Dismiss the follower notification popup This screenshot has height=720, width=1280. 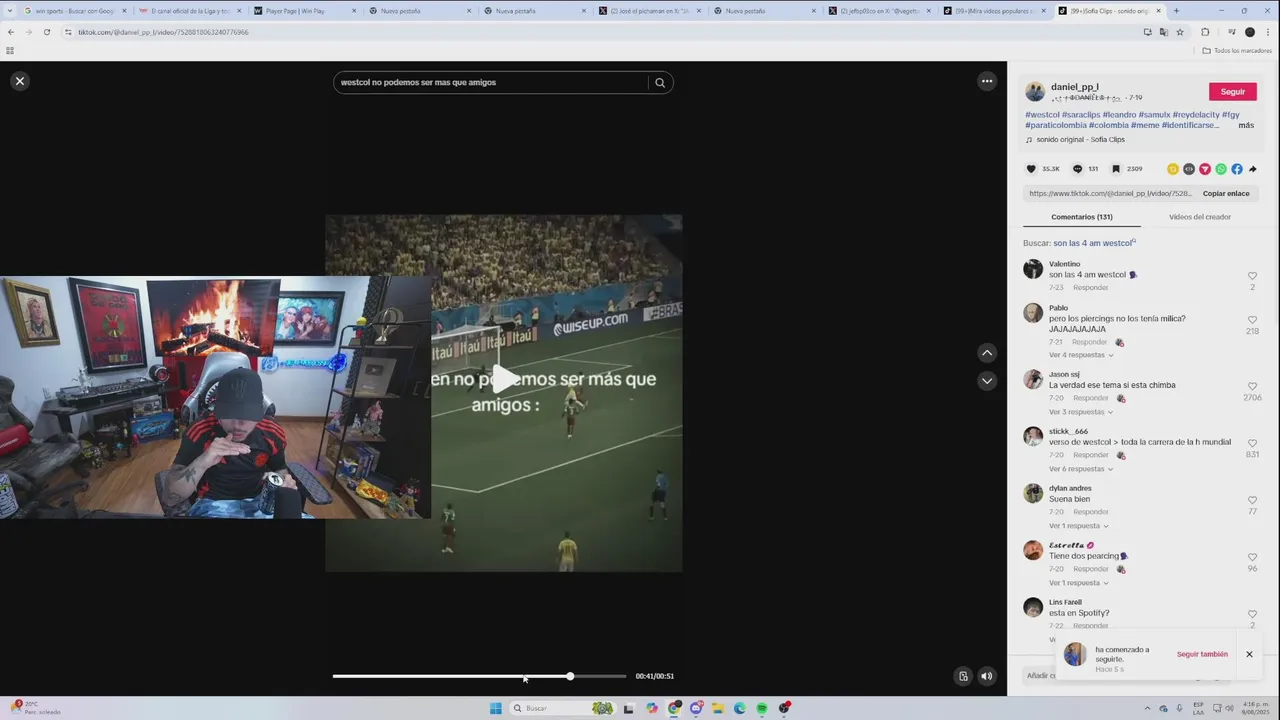click(1249, 654)
